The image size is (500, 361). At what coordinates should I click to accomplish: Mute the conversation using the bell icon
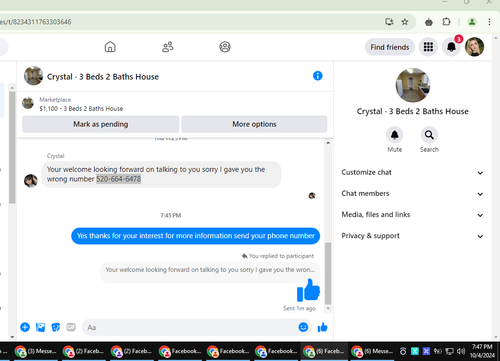coord(395,135)
